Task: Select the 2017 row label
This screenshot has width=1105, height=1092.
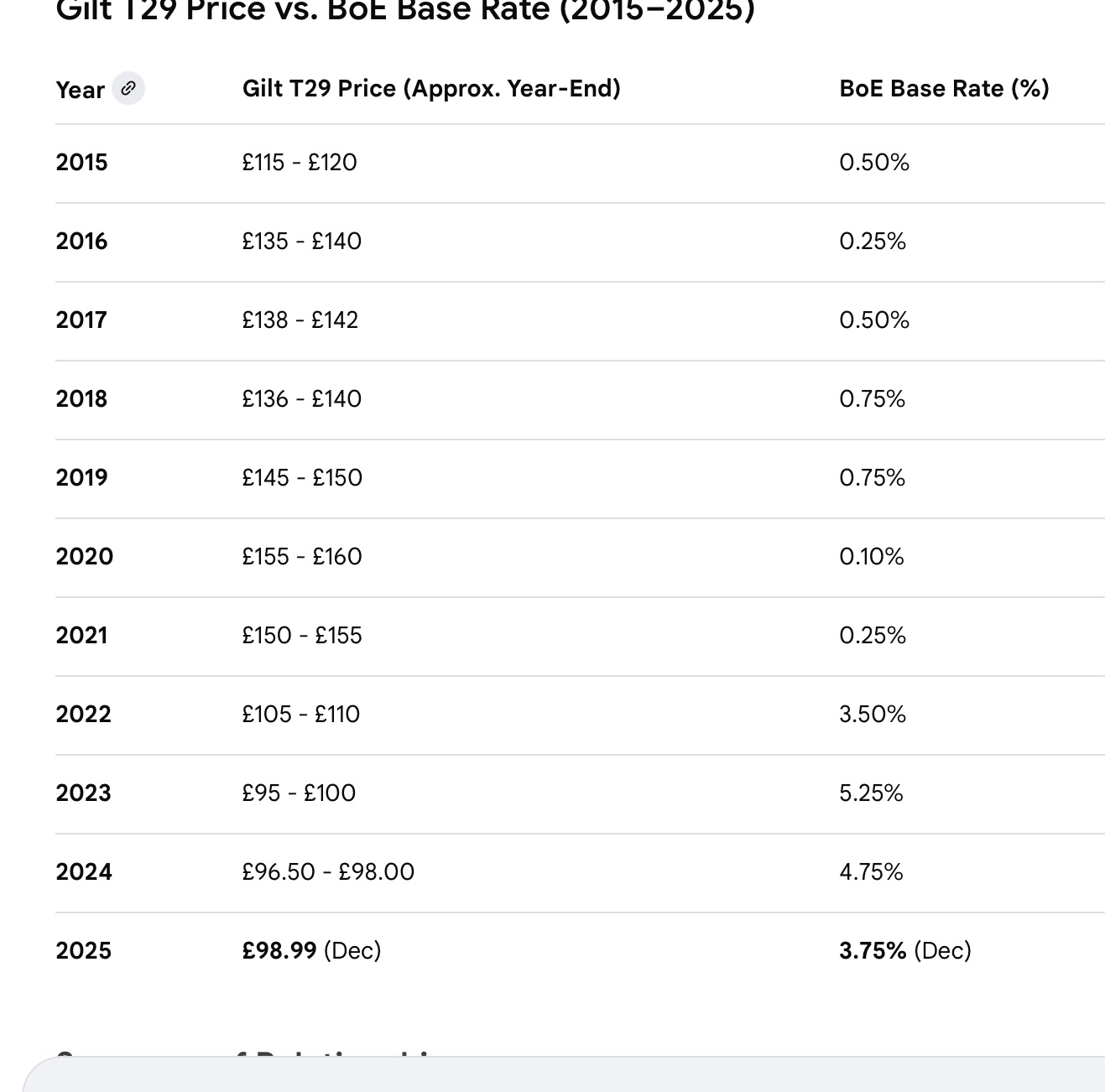Action: 81,320
